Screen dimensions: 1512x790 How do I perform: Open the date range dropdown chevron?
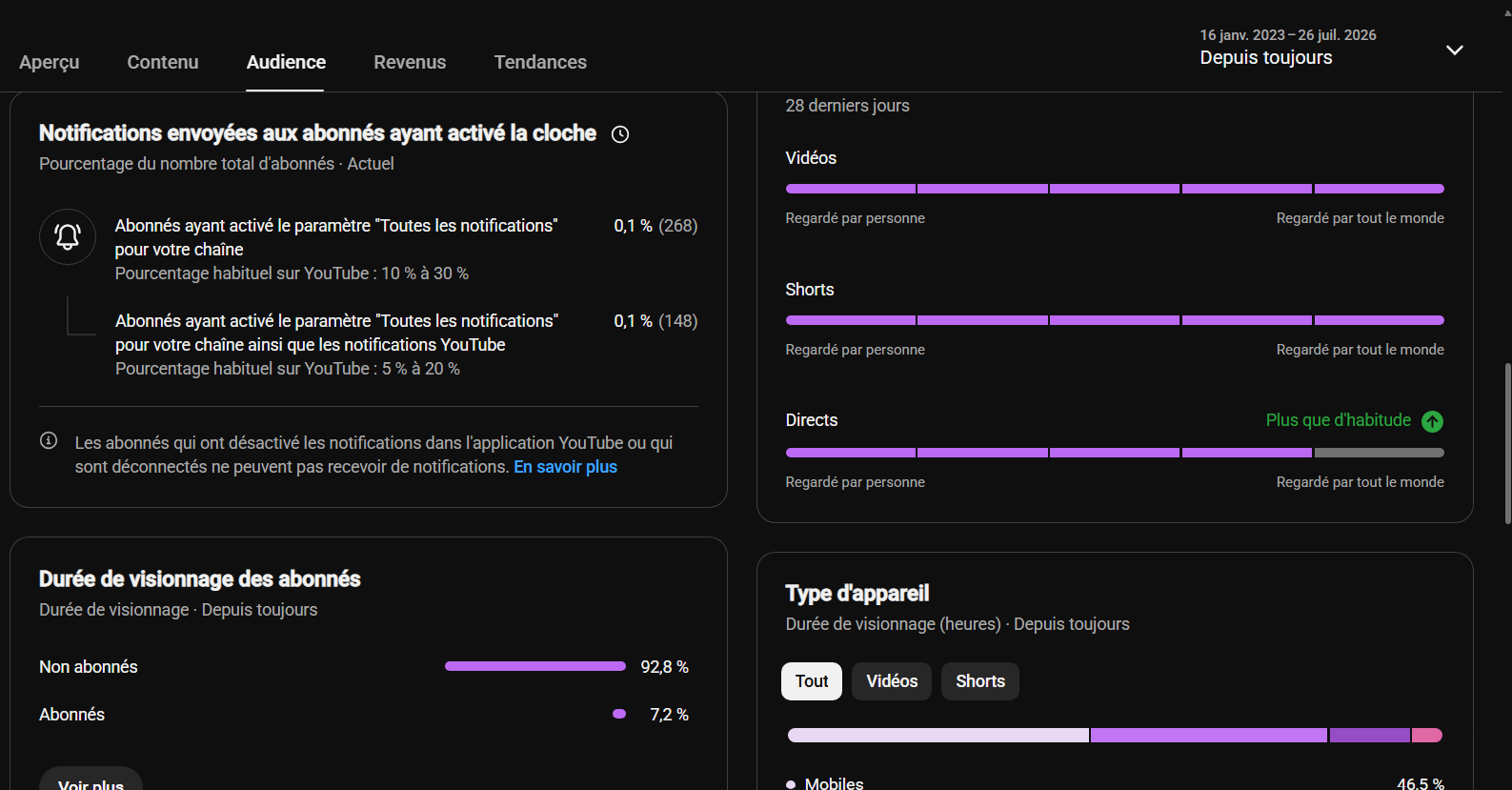pos(1454,50)
